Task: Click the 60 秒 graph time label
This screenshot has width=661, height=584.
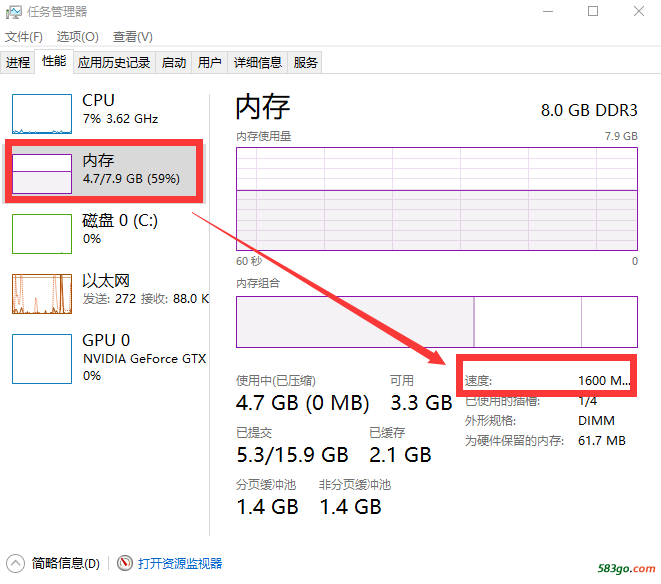Action: (249, 261)
